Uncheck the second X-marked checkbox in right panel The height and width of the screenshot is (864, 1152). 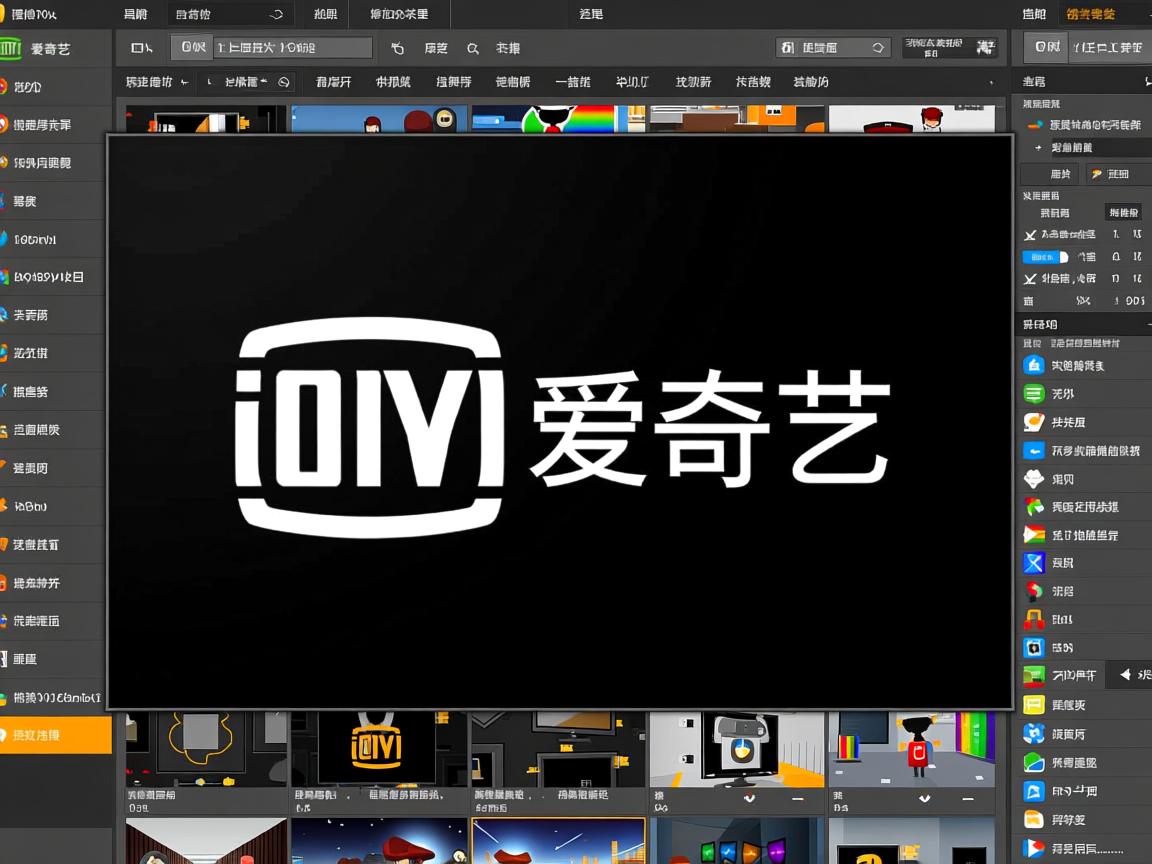click(1030, 279)
